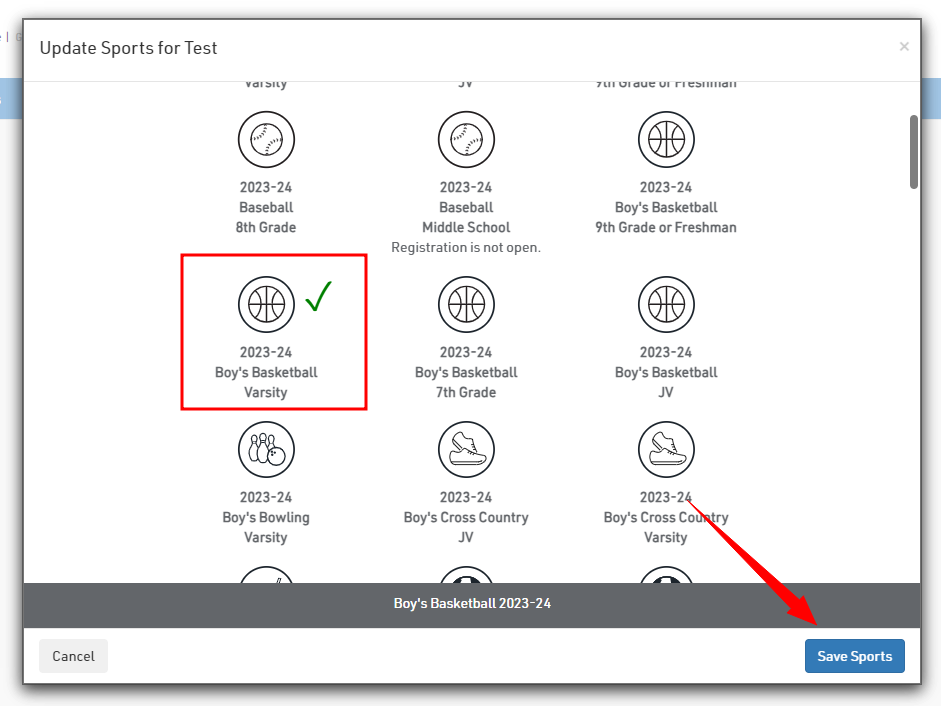Pick the Boy's Basketball JV icon

666,304
